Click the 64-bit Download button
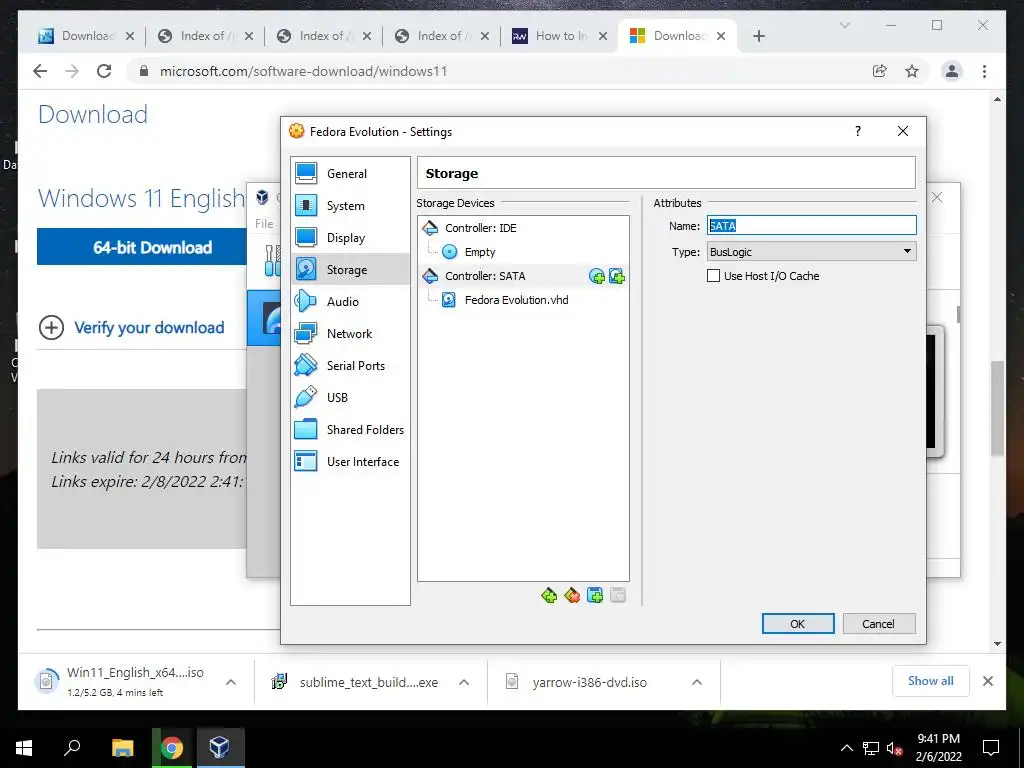The width and height of the screenshot is (1024, 768). (142, 247)
